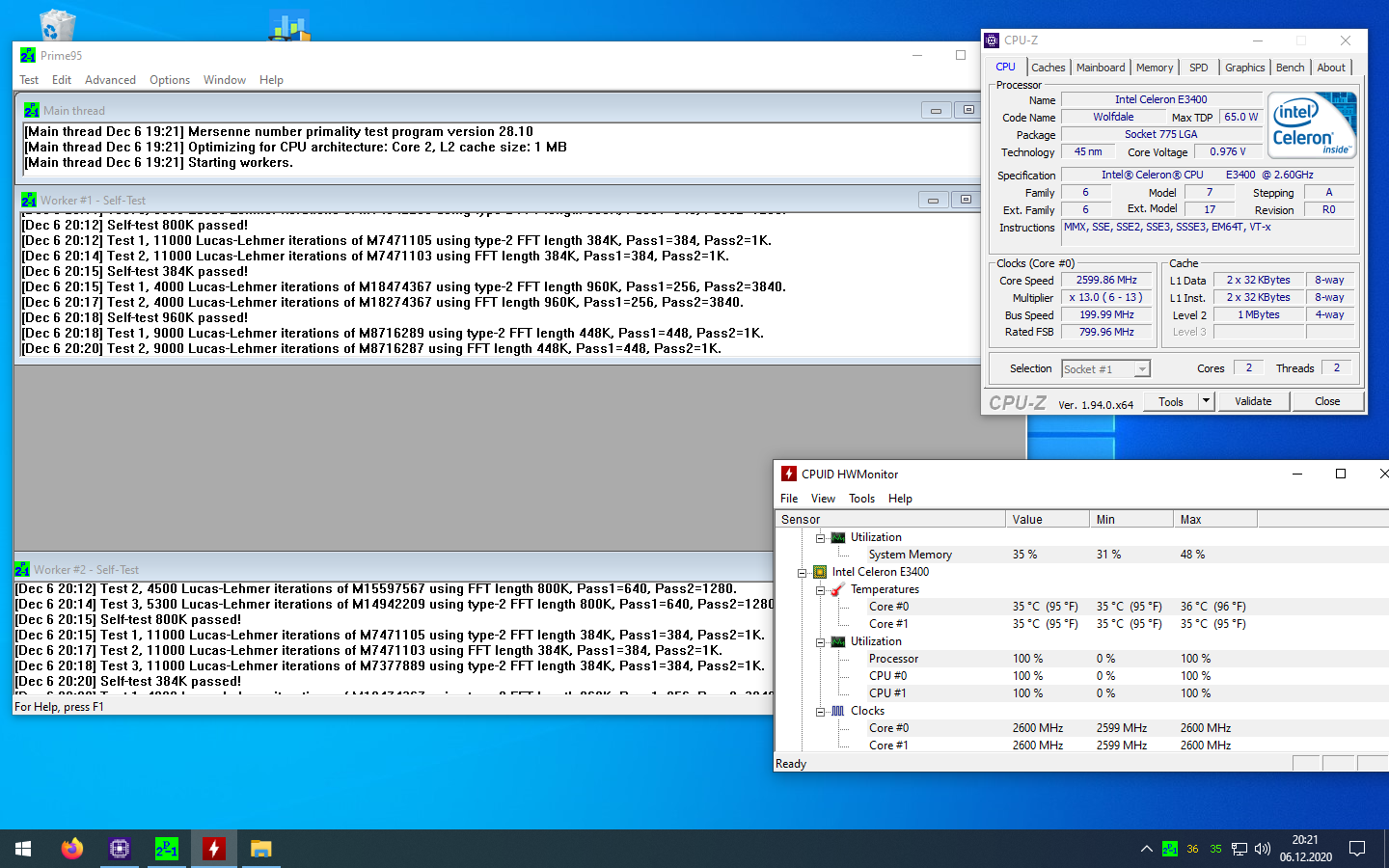1389x868 pixels.
Task: Maximize the Worker #1 child window
Action: coord(966,200)
